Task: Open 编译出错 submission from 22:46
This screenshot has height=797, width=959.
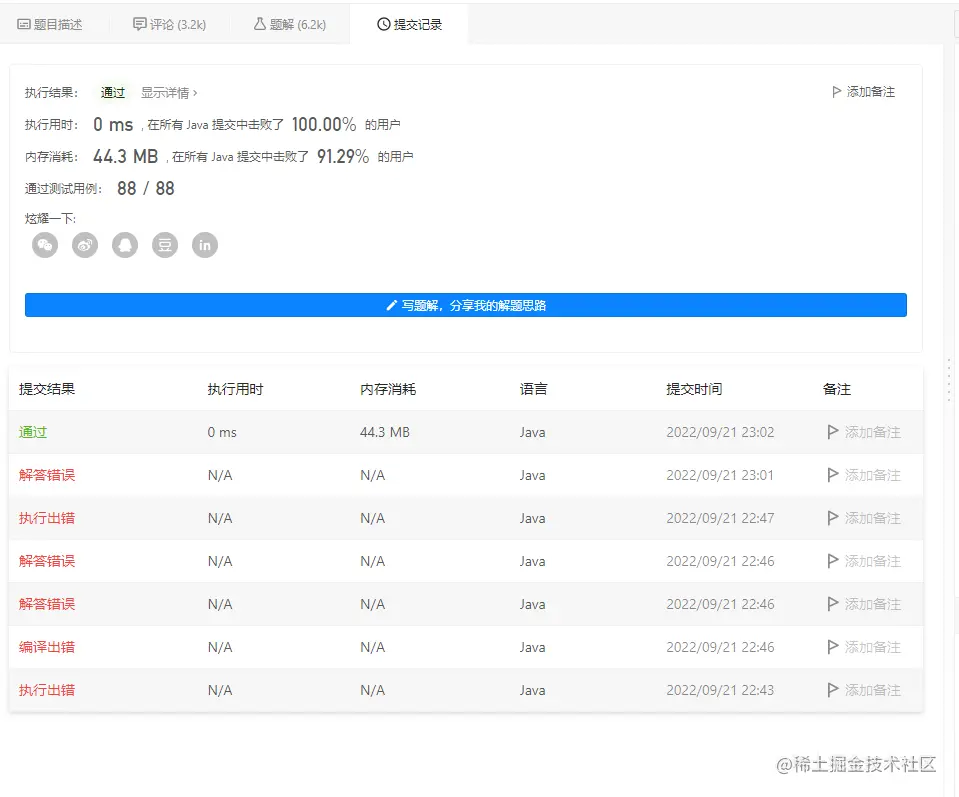Action: click(x=46, y=647)
